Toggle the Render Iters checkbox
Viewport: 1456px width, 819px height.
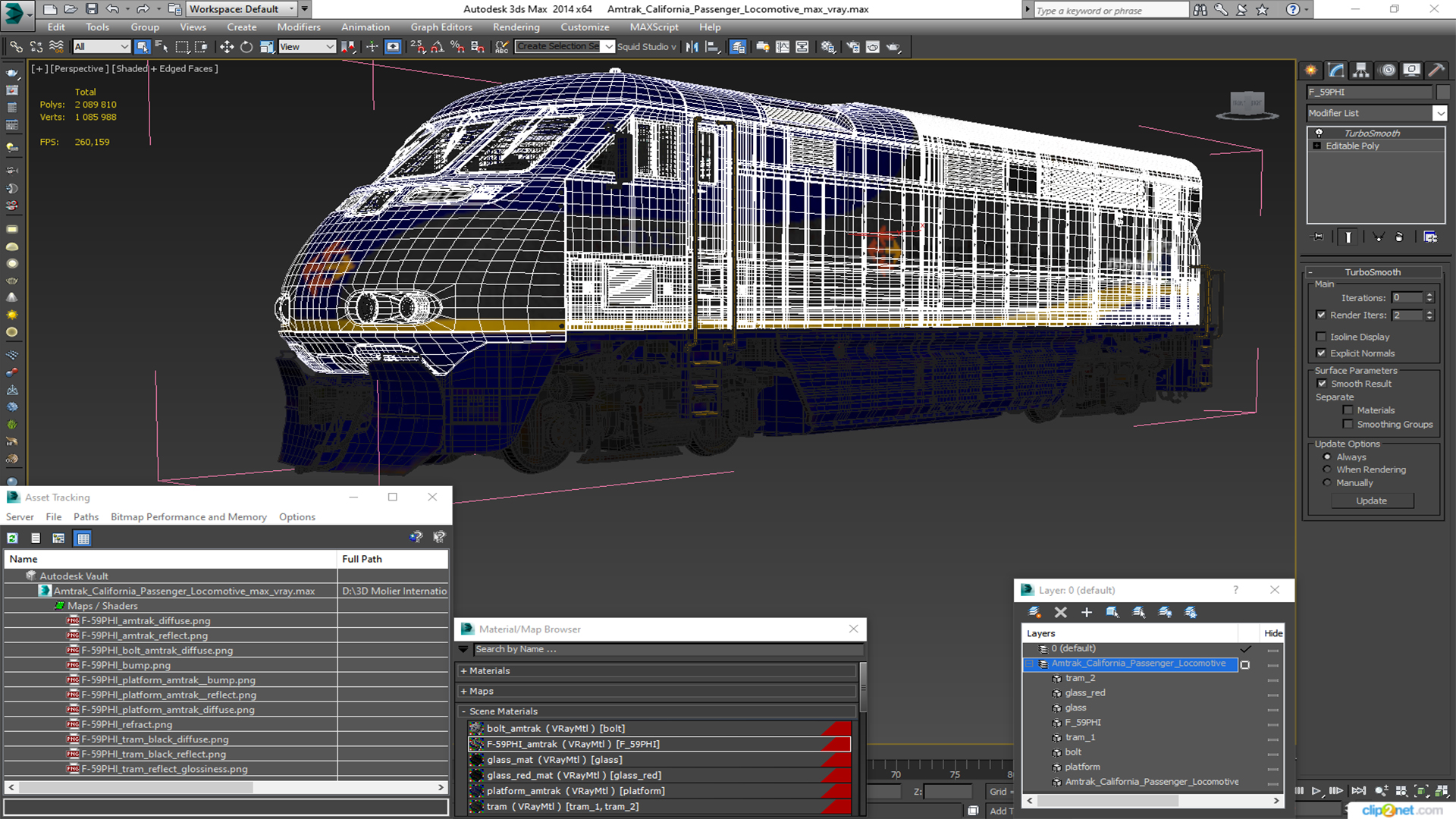point(1321,315)
